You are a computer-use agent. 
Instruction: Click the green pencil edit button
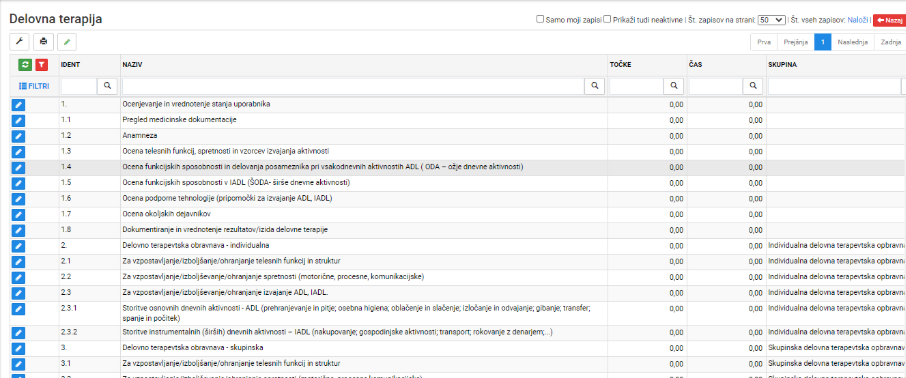67,42
